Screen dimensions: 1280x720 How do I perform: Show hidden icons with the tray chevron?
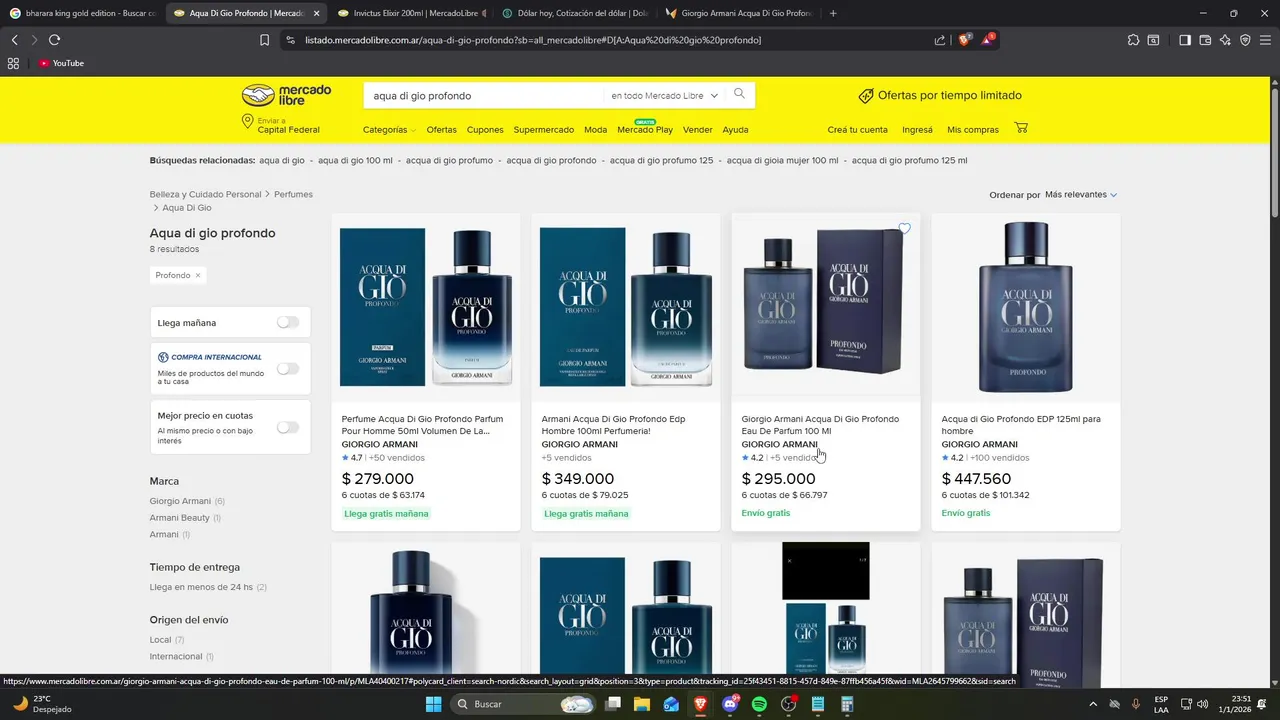tap(1094, 704)
